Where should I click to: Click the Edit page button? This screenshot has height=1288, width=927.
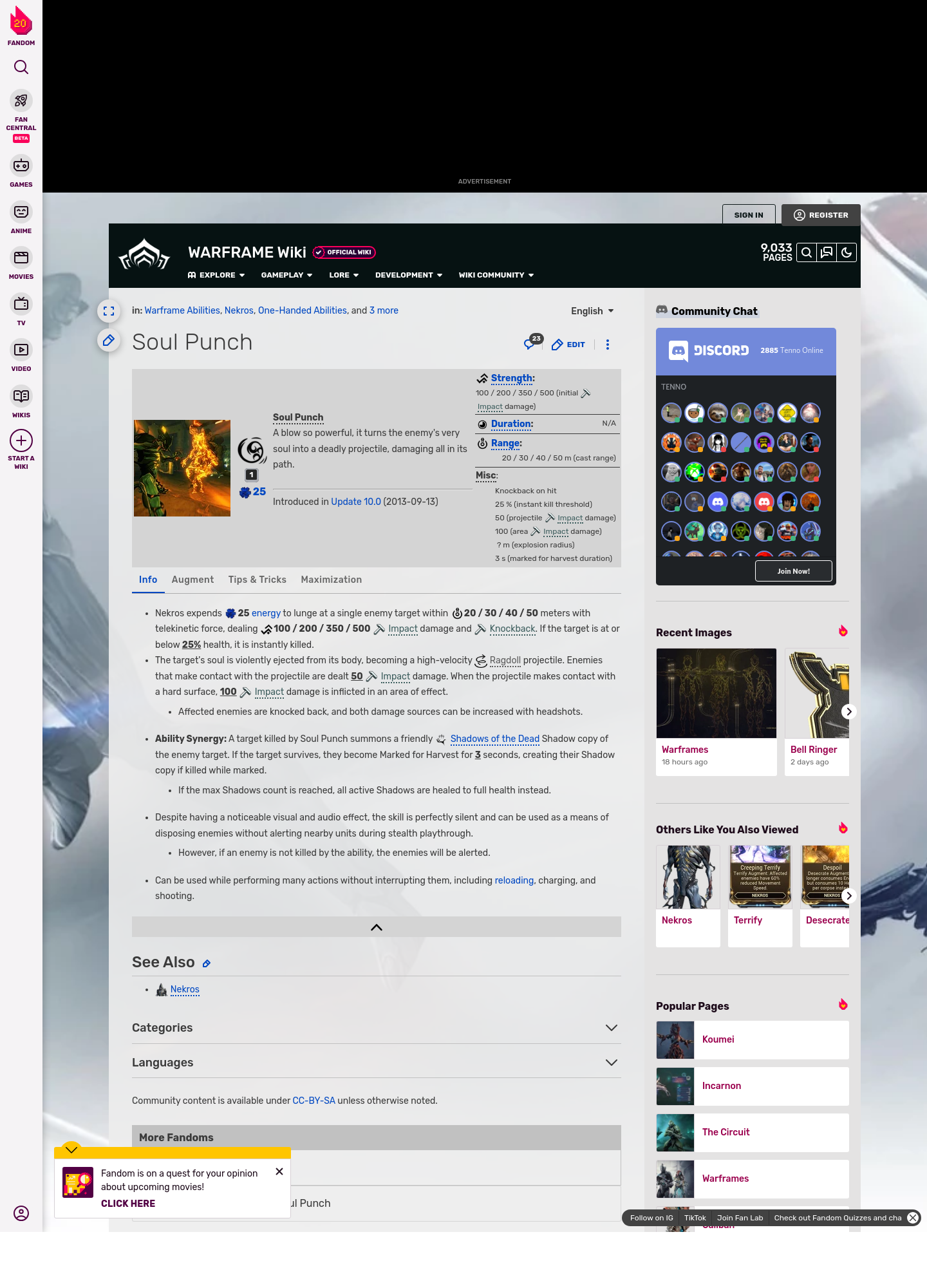(x=568, y=345)
